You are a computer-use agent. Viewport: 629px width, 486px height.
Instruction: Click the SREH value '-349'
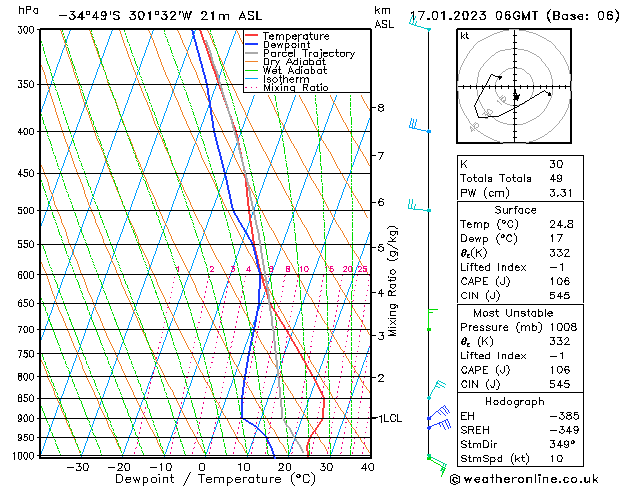(x=564, y=430)
